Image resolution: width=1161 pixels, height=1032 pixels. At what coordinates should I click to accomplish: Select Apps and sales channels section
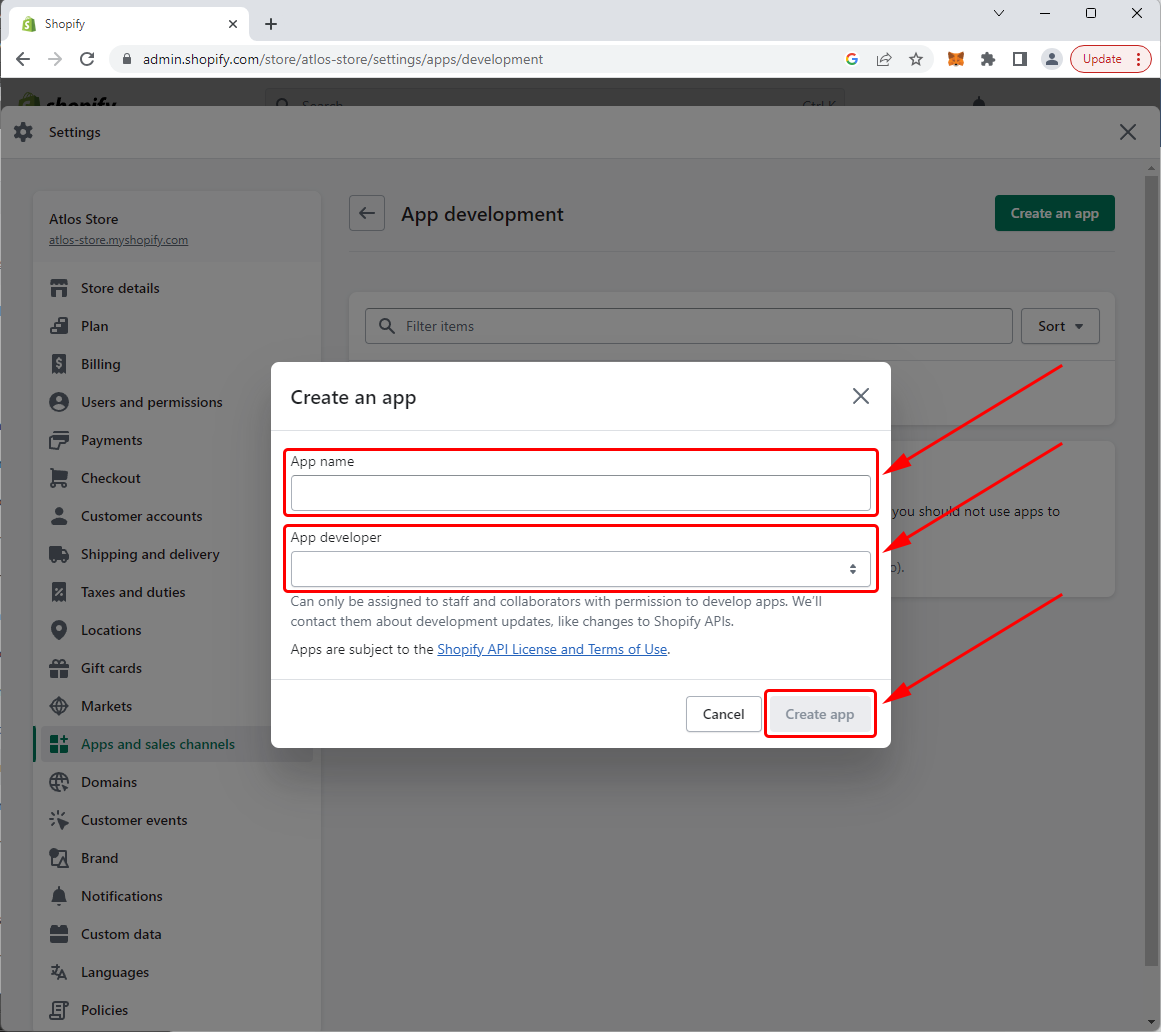click(x=158, y=744)
